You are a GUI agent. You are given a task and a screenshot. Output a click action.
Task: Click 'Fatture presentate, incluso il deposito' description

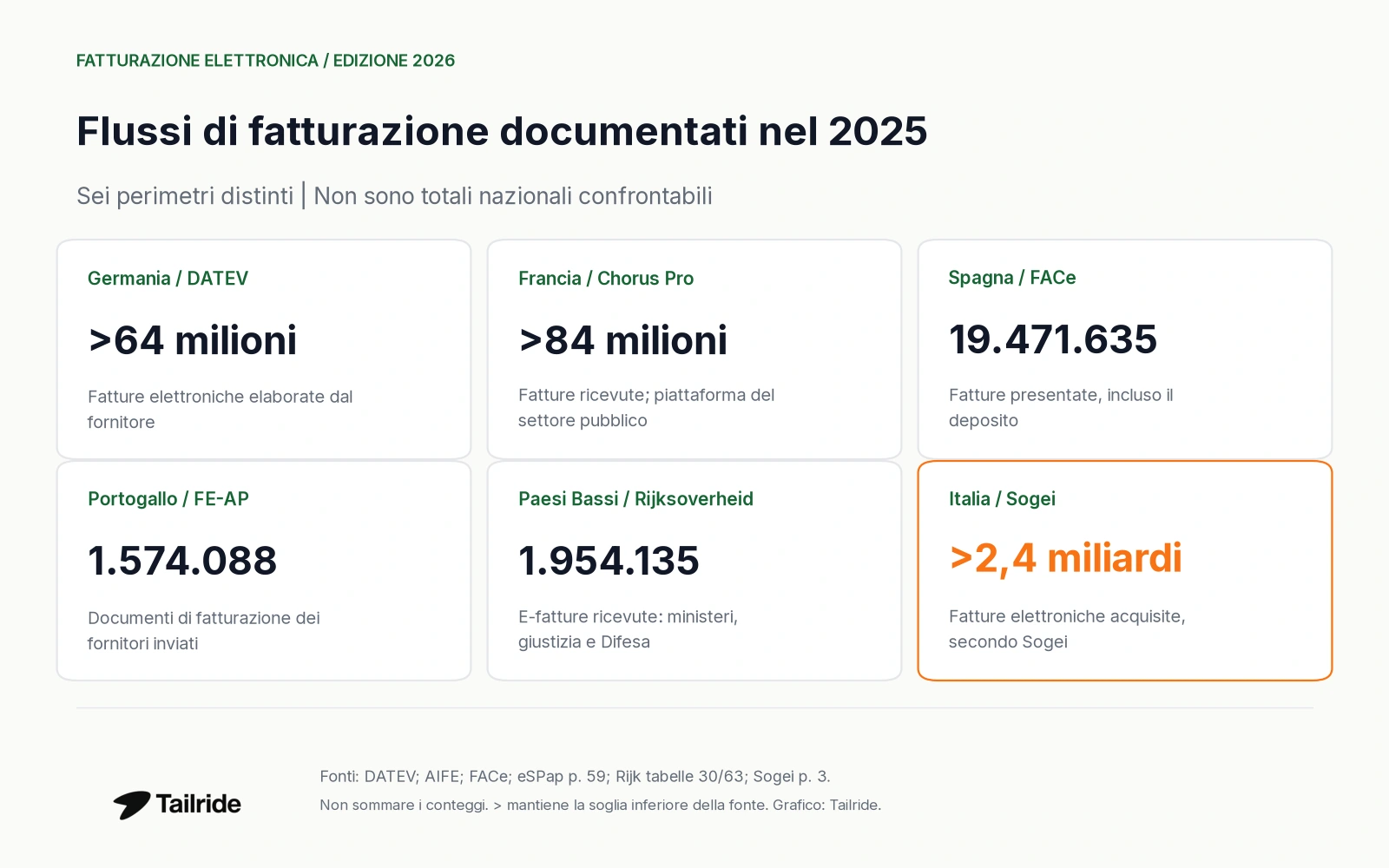point(1061,407)
